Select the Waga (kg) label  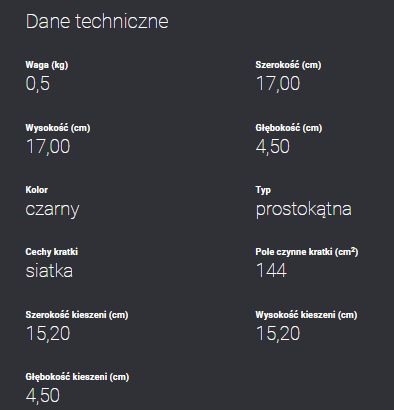pos(47,65)
